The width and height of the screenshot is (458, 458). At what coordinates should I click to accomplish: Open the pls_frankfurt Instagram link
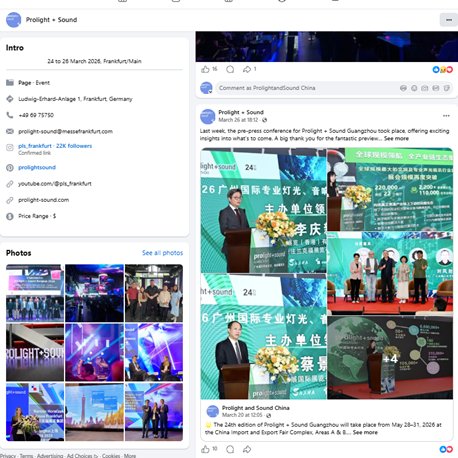point(55,146)
